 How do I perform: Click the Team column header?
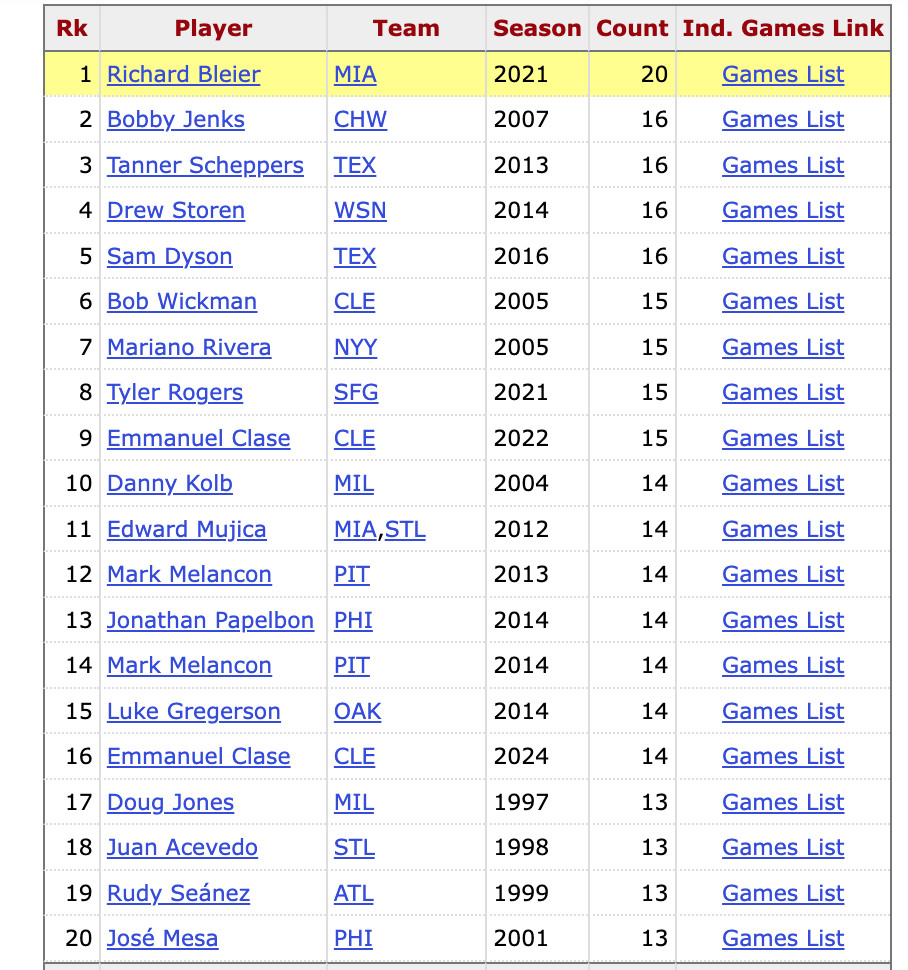pyautogui.click(x=406, y=28)
